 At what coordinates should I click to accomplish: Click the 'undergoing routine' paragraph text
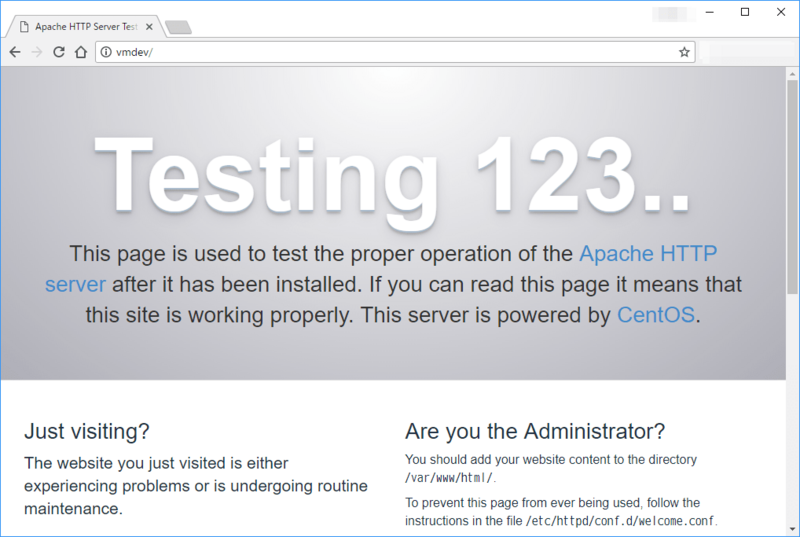click(291, 486)
